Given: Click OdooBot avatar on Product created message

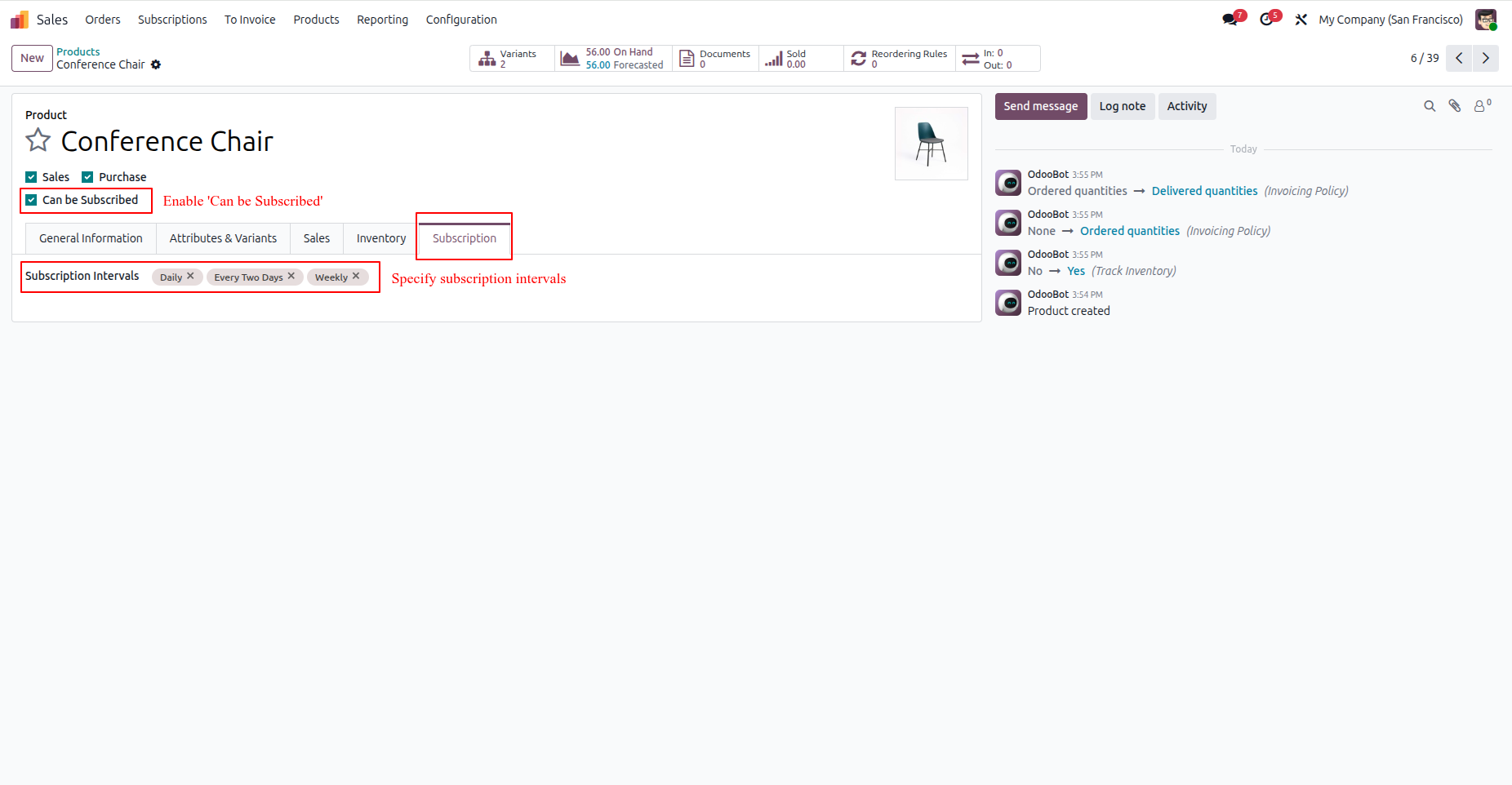Looking at the screenshot, I should pos(1008,303).
